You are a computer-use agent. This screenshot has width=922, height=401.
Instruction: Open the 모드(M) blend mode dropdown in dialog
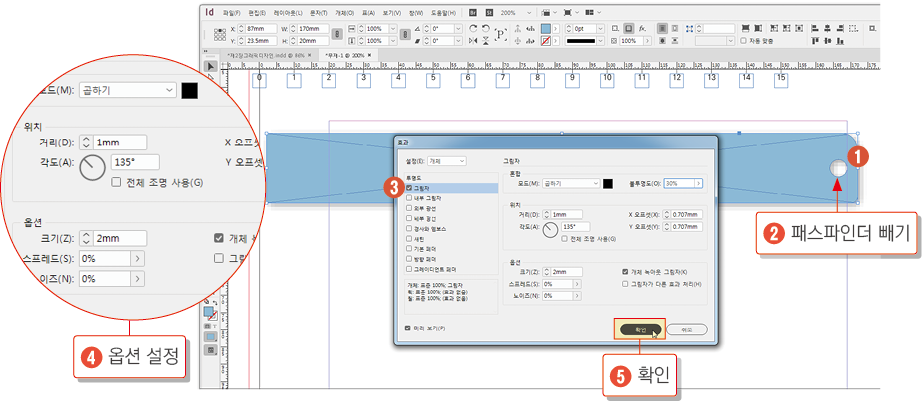coord(571,183)
